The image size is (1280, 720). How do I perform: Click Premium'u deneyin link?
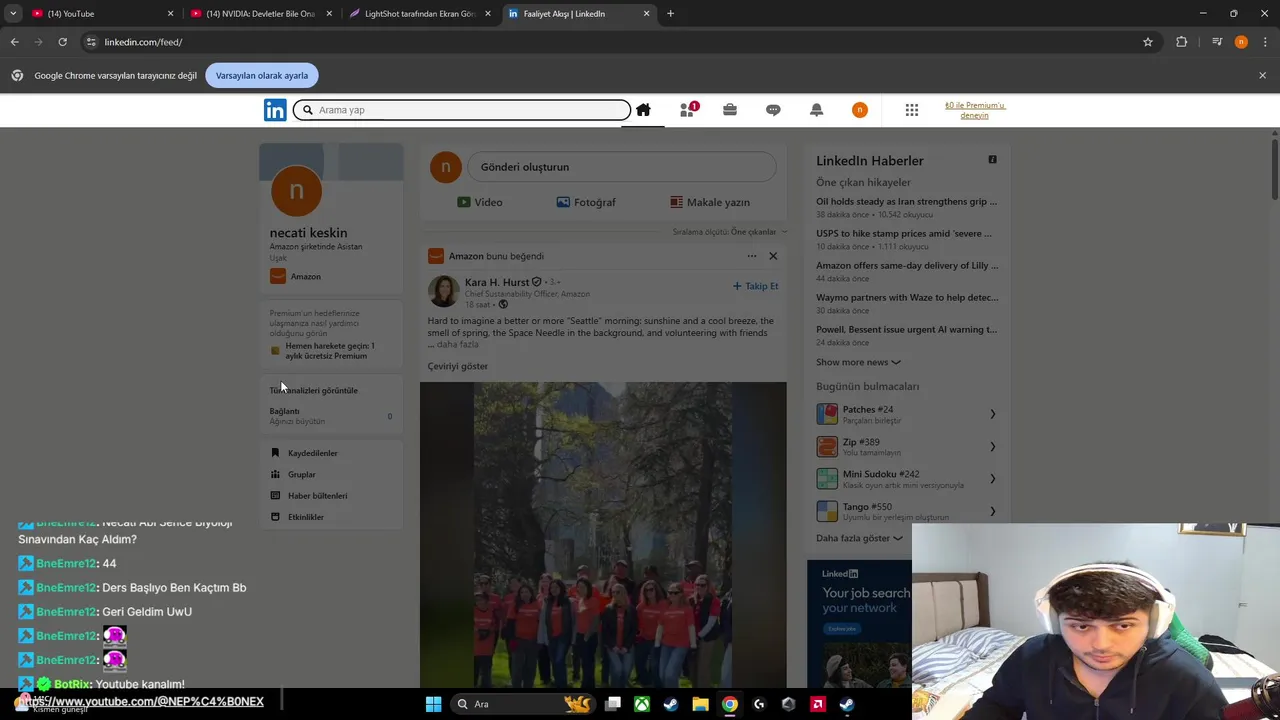(x=975, y=110)
